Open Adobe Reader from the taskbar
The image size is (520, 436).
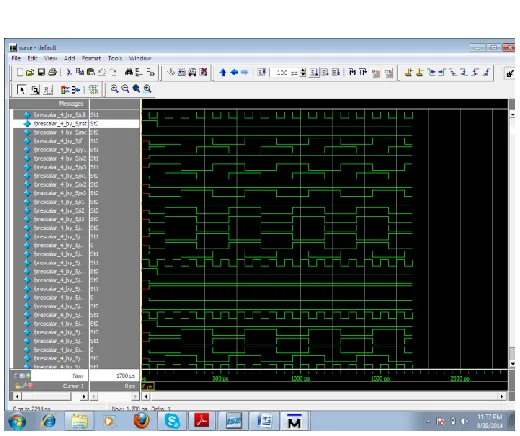tap(202, 421)
